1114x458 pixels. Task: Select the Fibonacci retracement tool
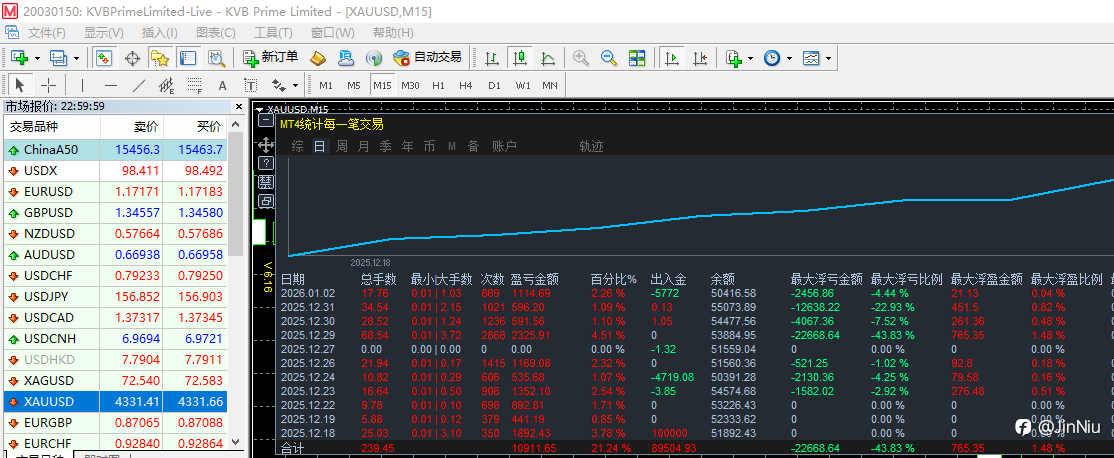(194, 85)
